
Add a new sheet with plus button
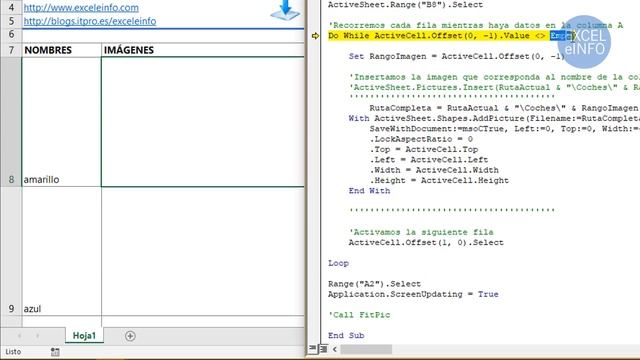(130, 336)
